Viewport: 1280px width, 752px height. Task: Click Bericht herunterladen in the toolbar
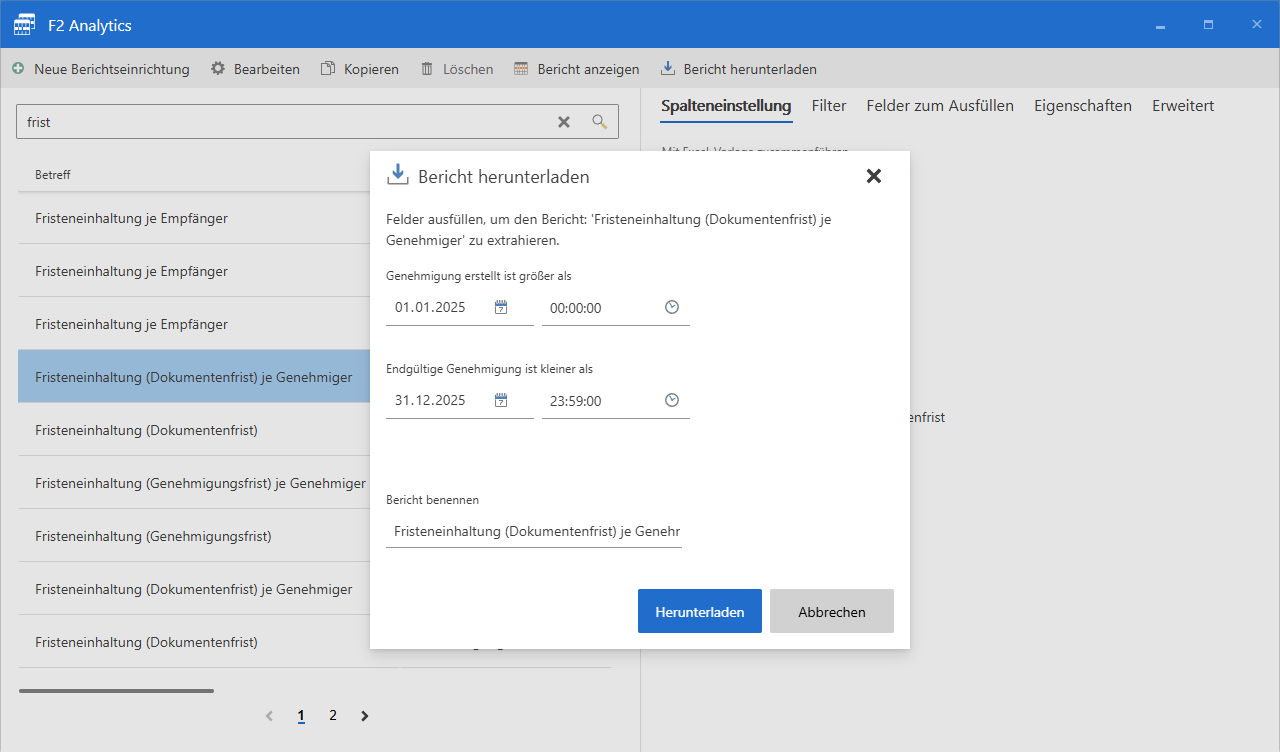coord(738,69)
